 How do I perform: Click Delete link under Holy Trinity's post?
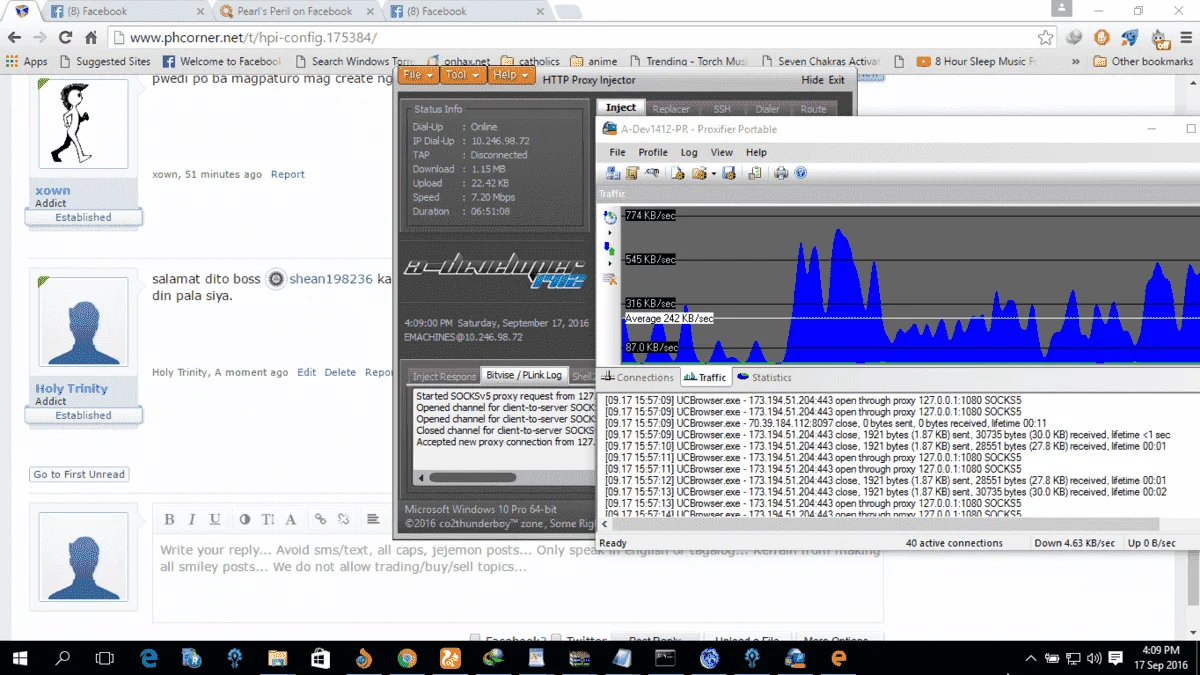pos(340,372)
